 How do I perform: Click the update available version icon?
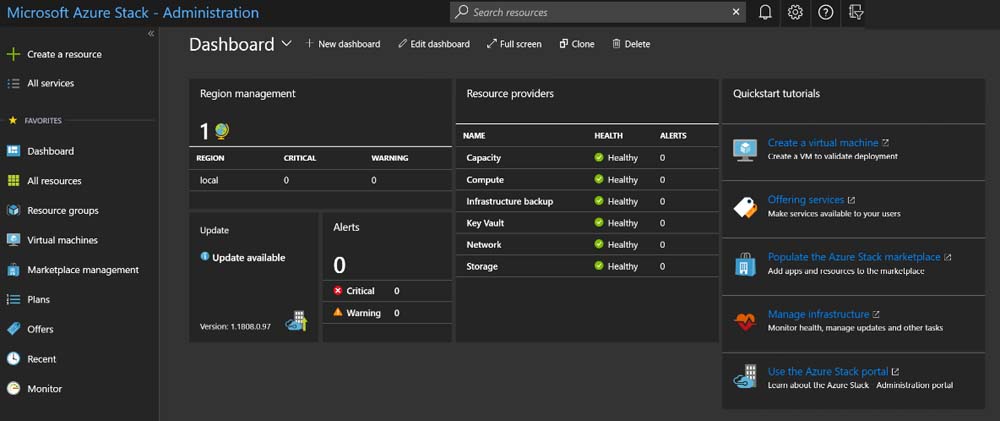[296, 321]
